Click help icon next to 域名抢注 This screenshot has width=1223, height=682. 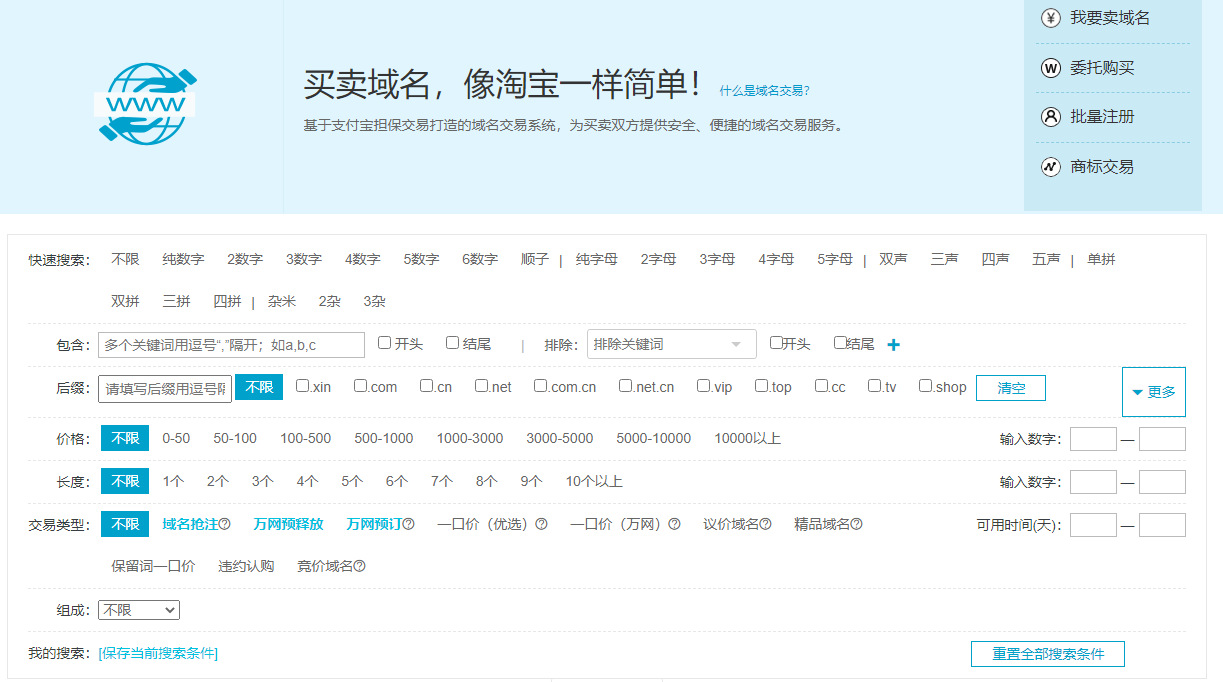tap(225, 524)
